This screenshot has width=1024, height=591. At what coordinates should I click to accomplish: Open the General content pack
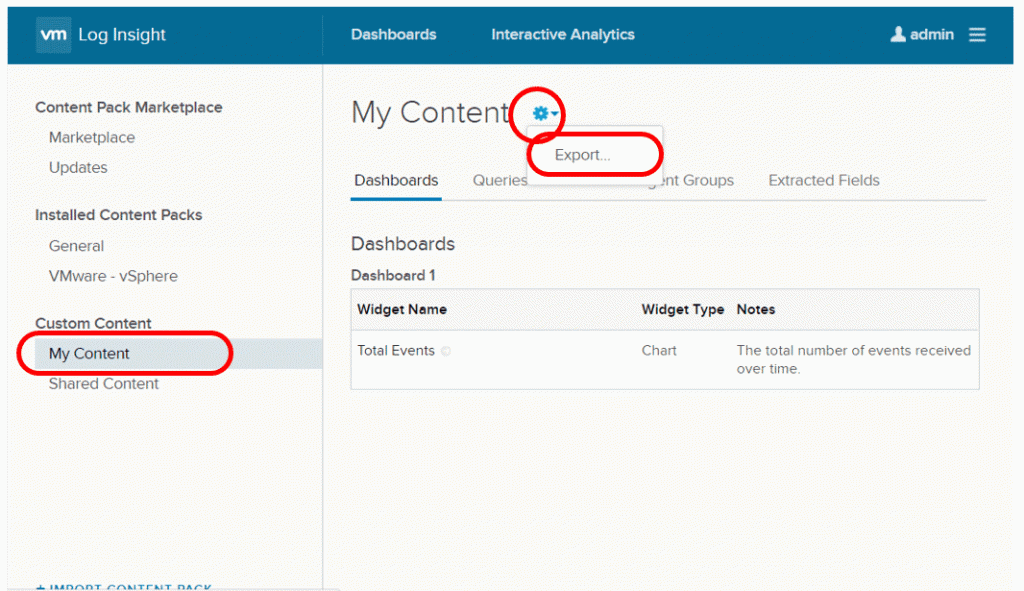(76, 246)
